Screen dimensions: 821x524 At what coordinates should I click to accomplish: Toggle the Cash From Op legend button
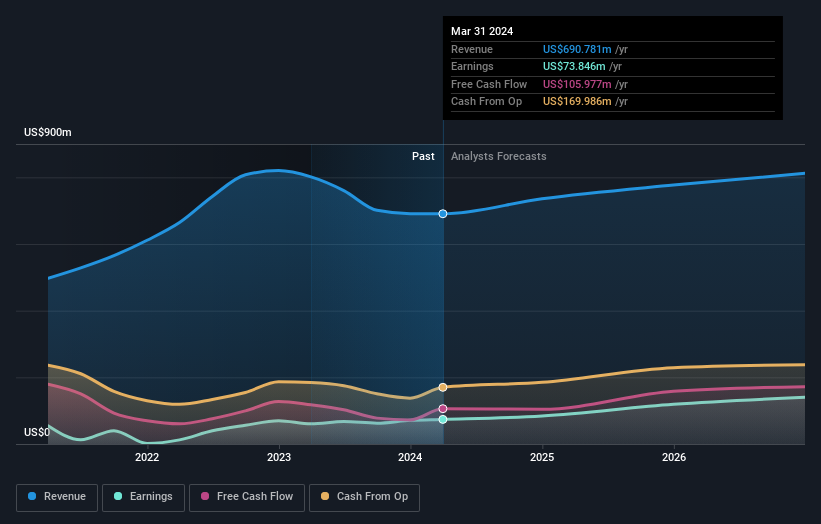[364, 497]
